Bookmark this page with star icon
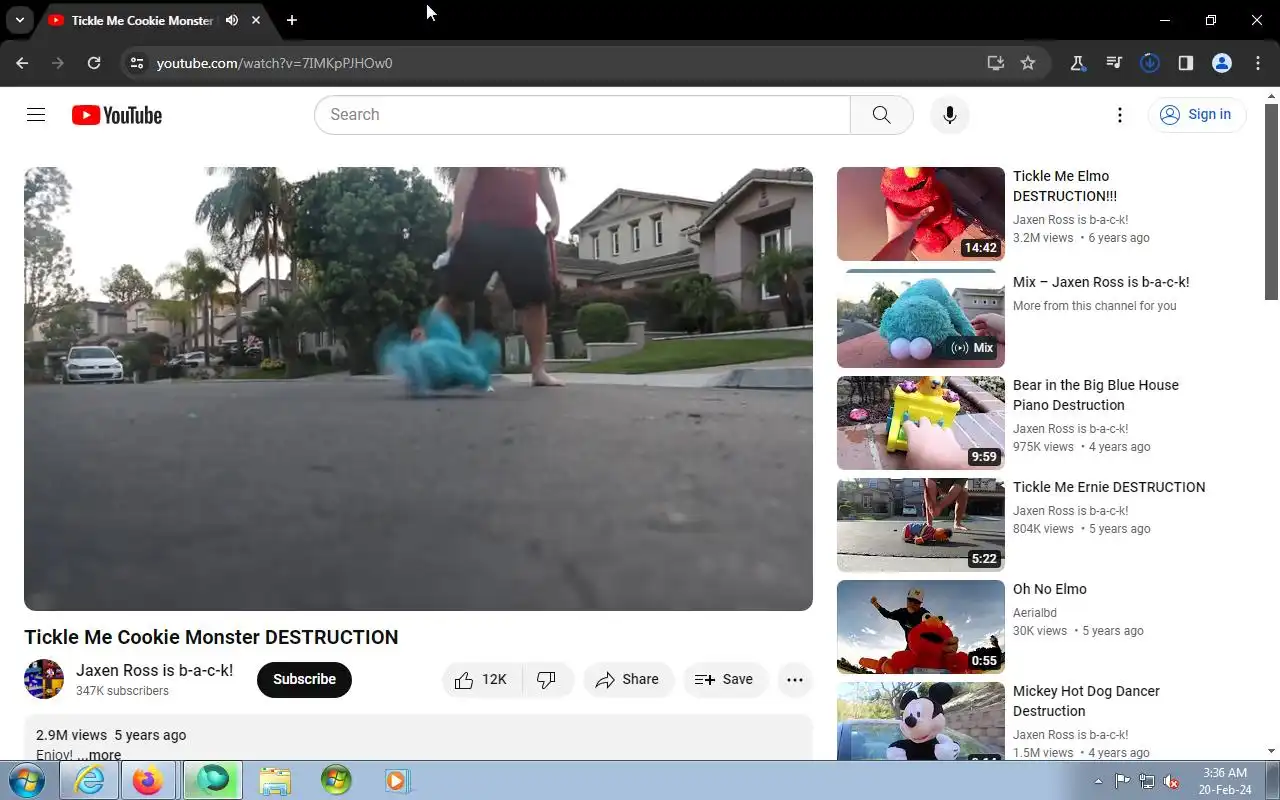1280x800 pixels. coord(1028,63)
